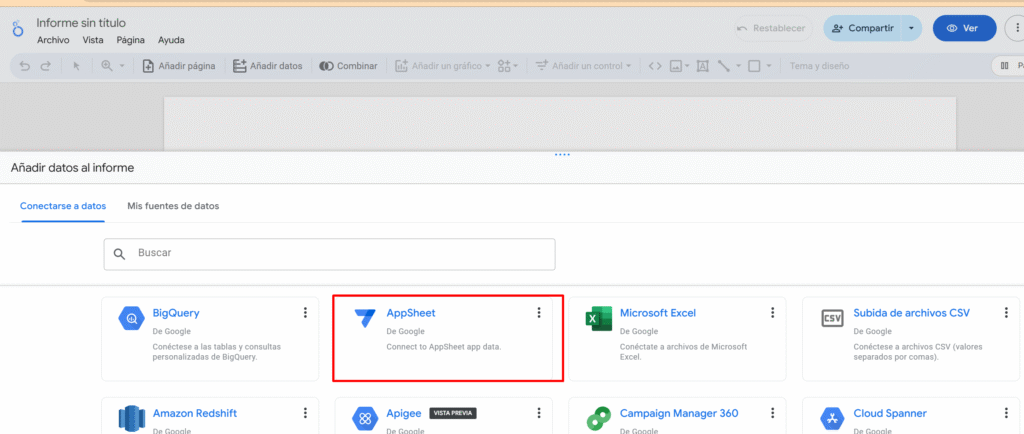Open Añadir un control dropdown
This screenshot has width=1024, height=434.
pyautogui.click(x=583, y=66)
